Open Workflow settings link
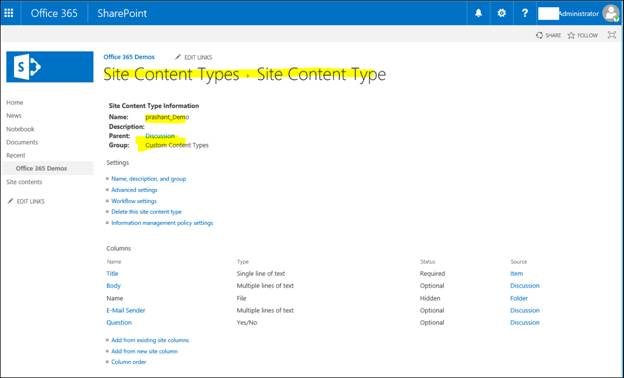The width and height of the screenshot is (624, 378). pos(134,201)
